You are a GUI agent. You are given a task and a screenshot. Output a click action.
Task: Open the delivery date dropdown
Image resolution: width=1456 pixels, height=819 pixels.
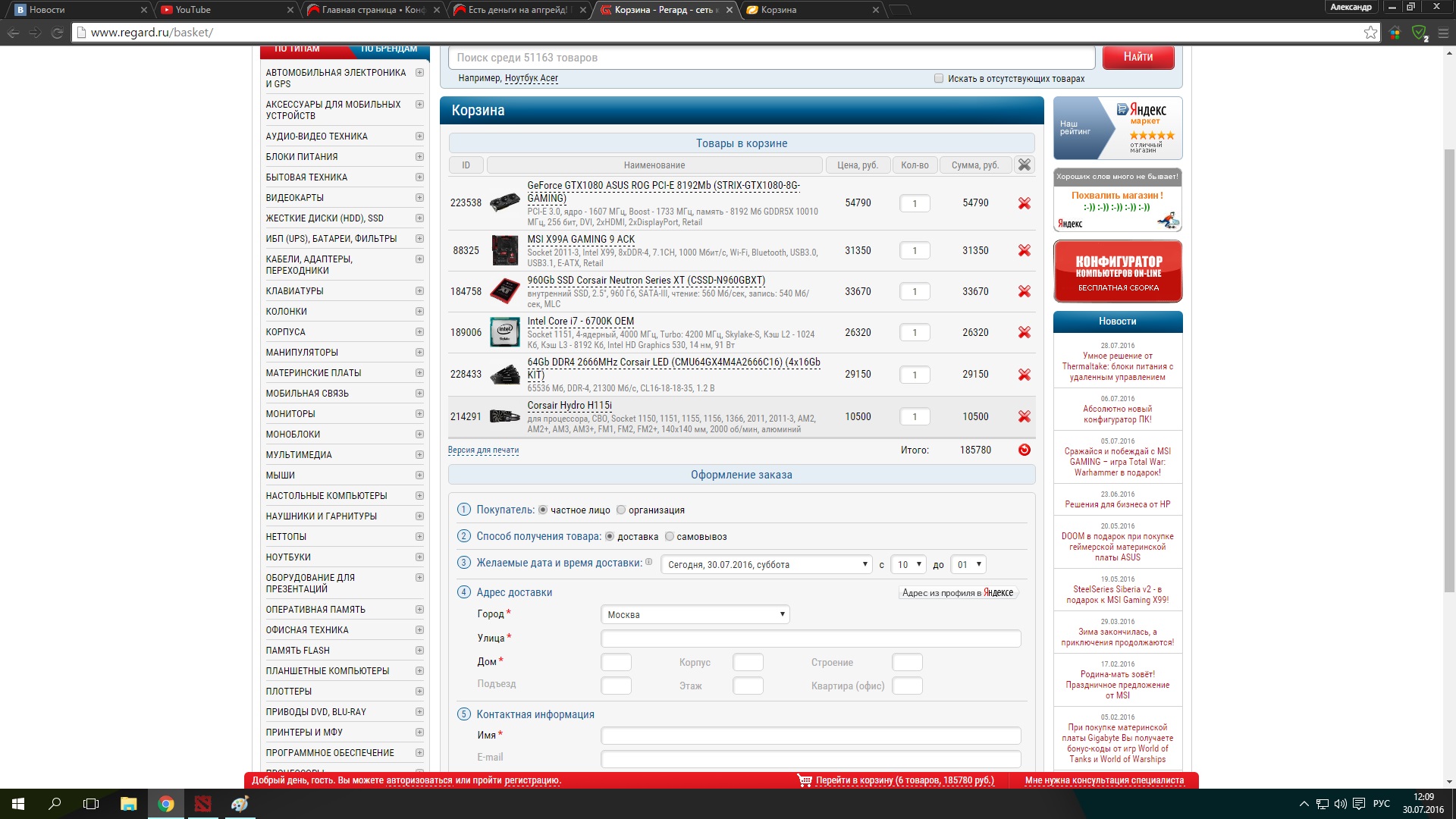click(766, 564)
